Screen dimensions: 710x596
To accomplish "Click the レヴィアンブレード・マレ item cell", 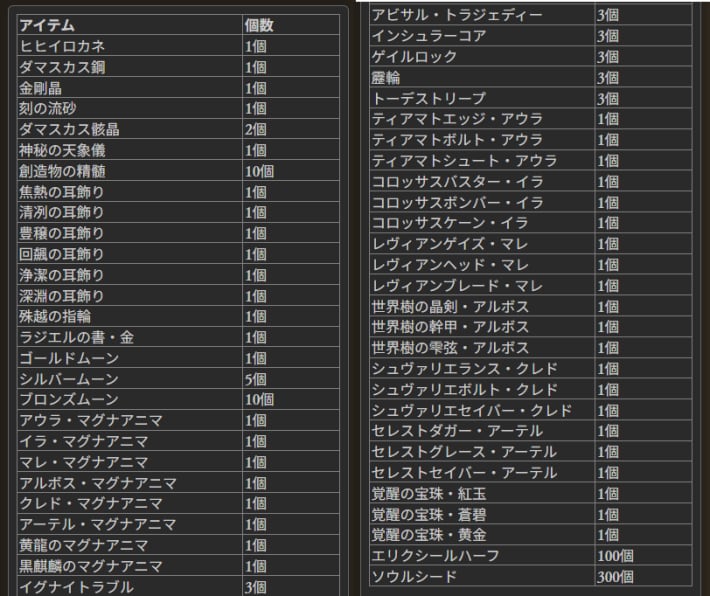I will point(482,286).
